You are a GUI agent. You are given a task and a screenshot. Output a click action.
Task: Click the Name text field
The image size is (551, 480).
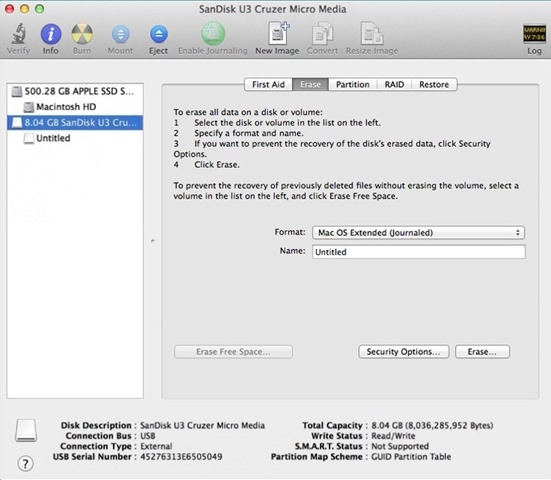(x=419, y=252)
